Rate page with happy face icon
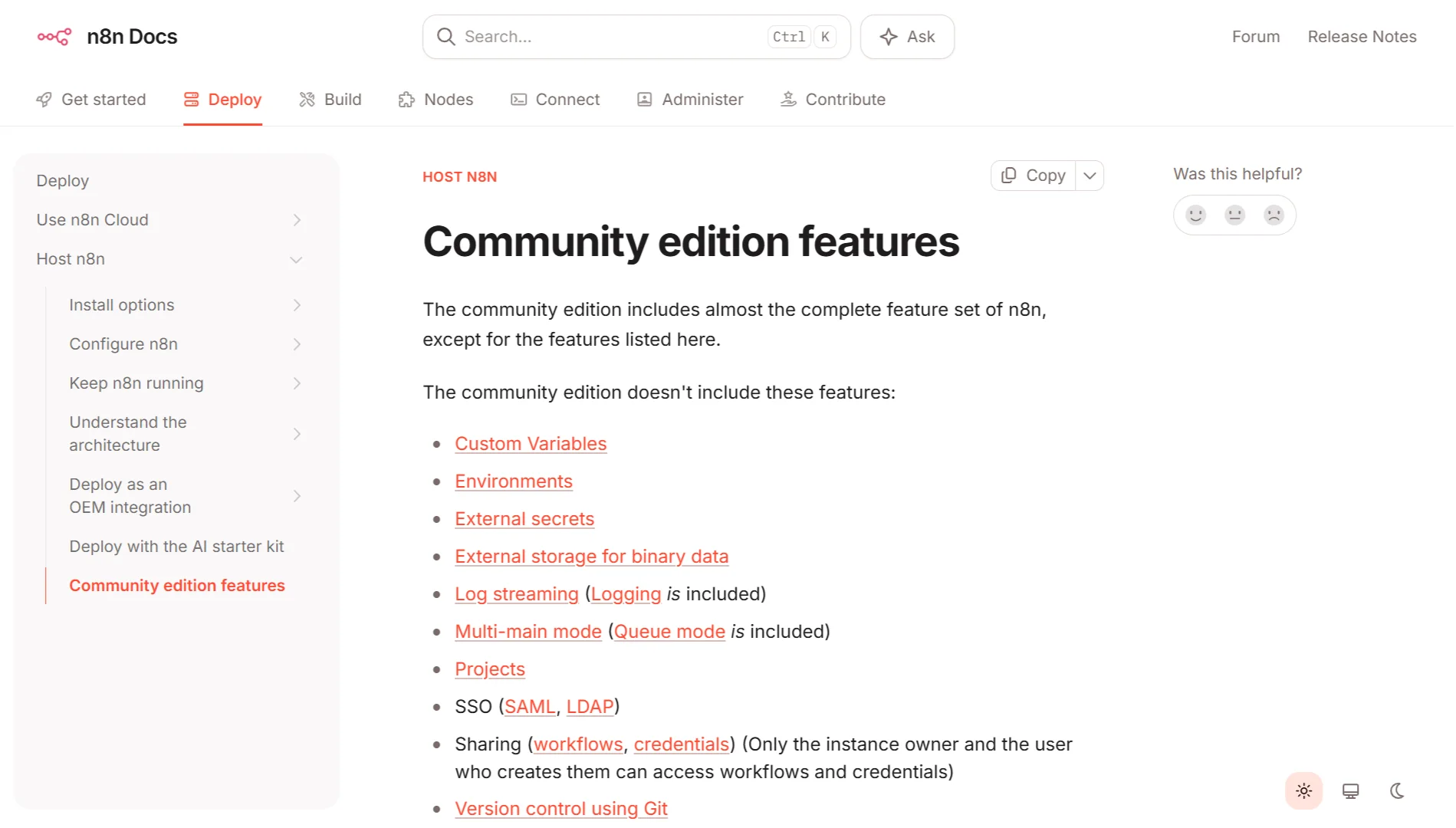This screenshot has height=828, width=1456. coord(1196,215)
